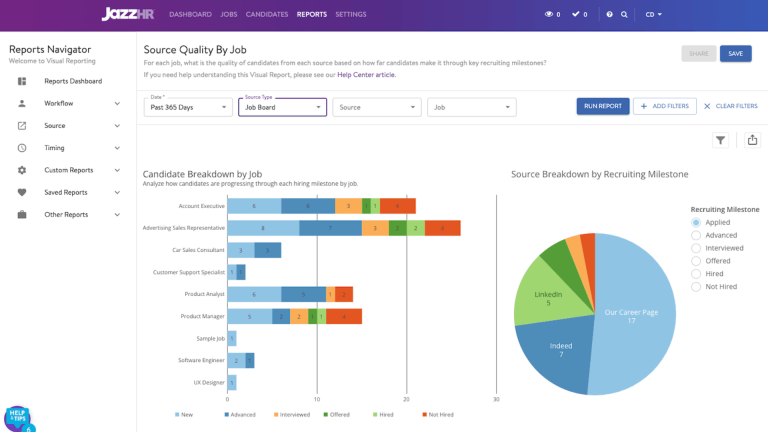Viewport: 768px width, 432px height.
Task: Click the Reports Dashboard grid icon
Action: click(22, 81)
